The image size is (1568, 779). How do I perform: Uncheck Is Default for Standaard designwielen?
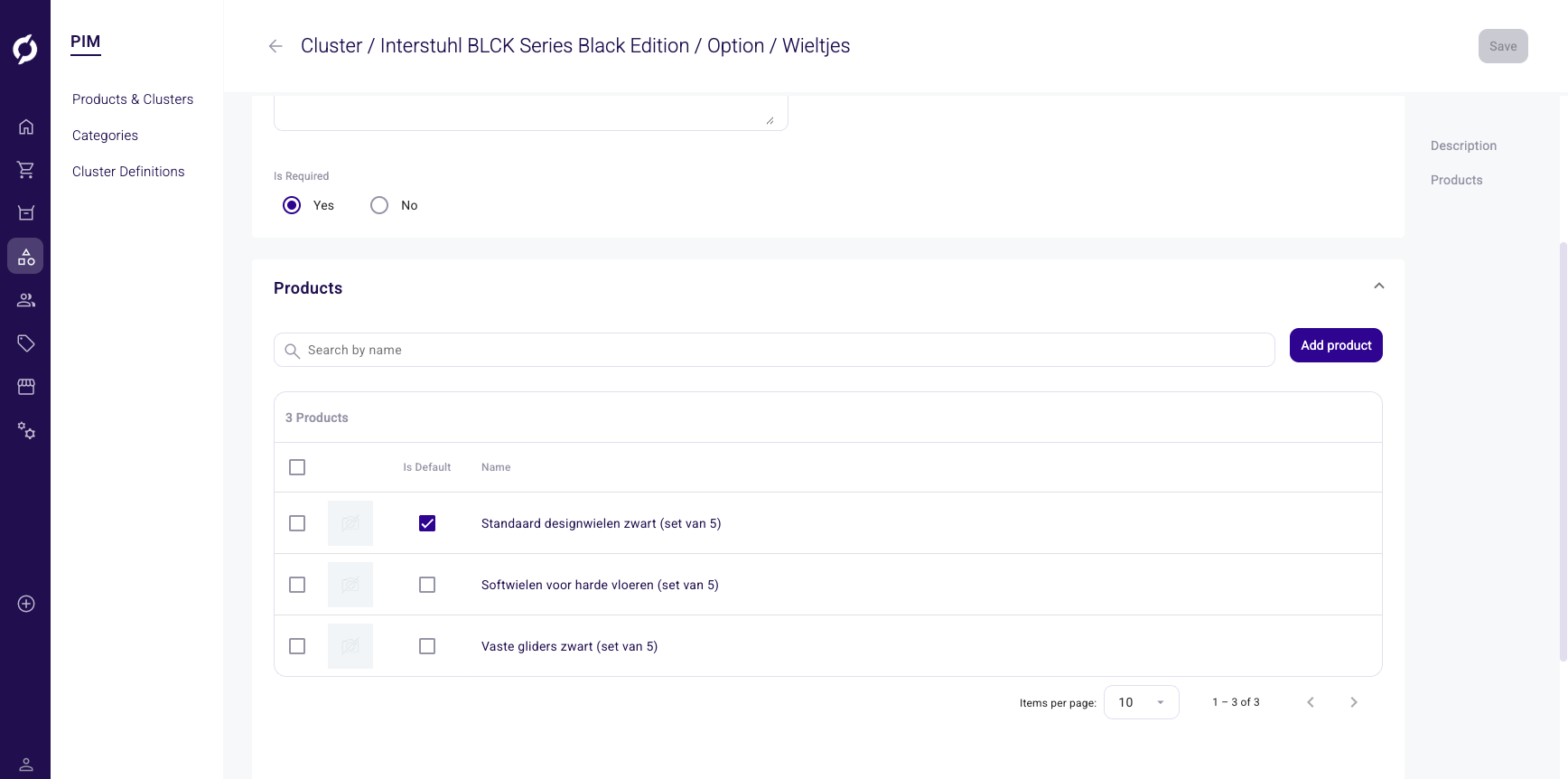point(427,523)
